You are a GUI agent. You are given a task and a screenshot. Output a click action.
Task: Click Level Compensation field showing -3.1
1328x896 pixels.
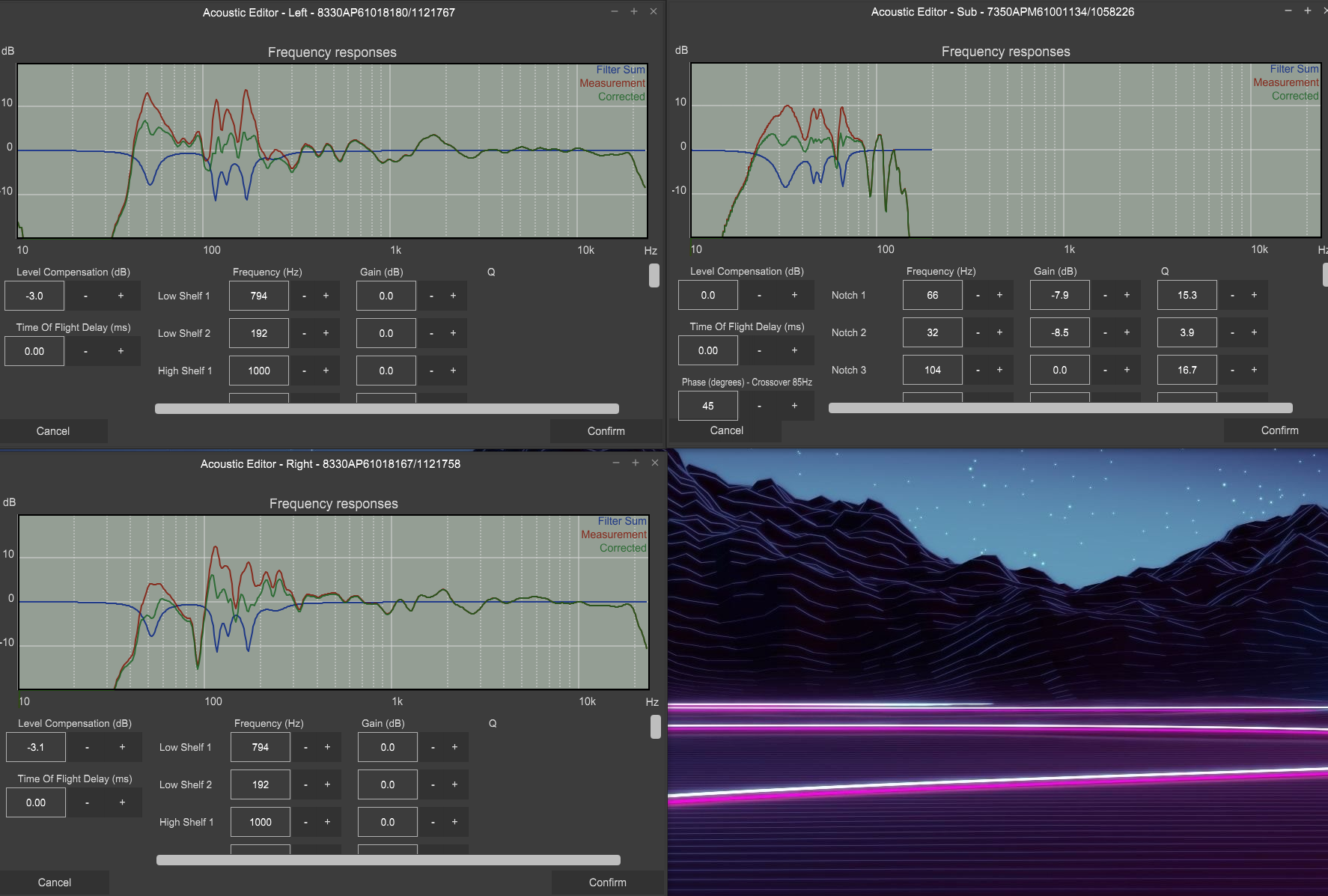coord(36,747)
